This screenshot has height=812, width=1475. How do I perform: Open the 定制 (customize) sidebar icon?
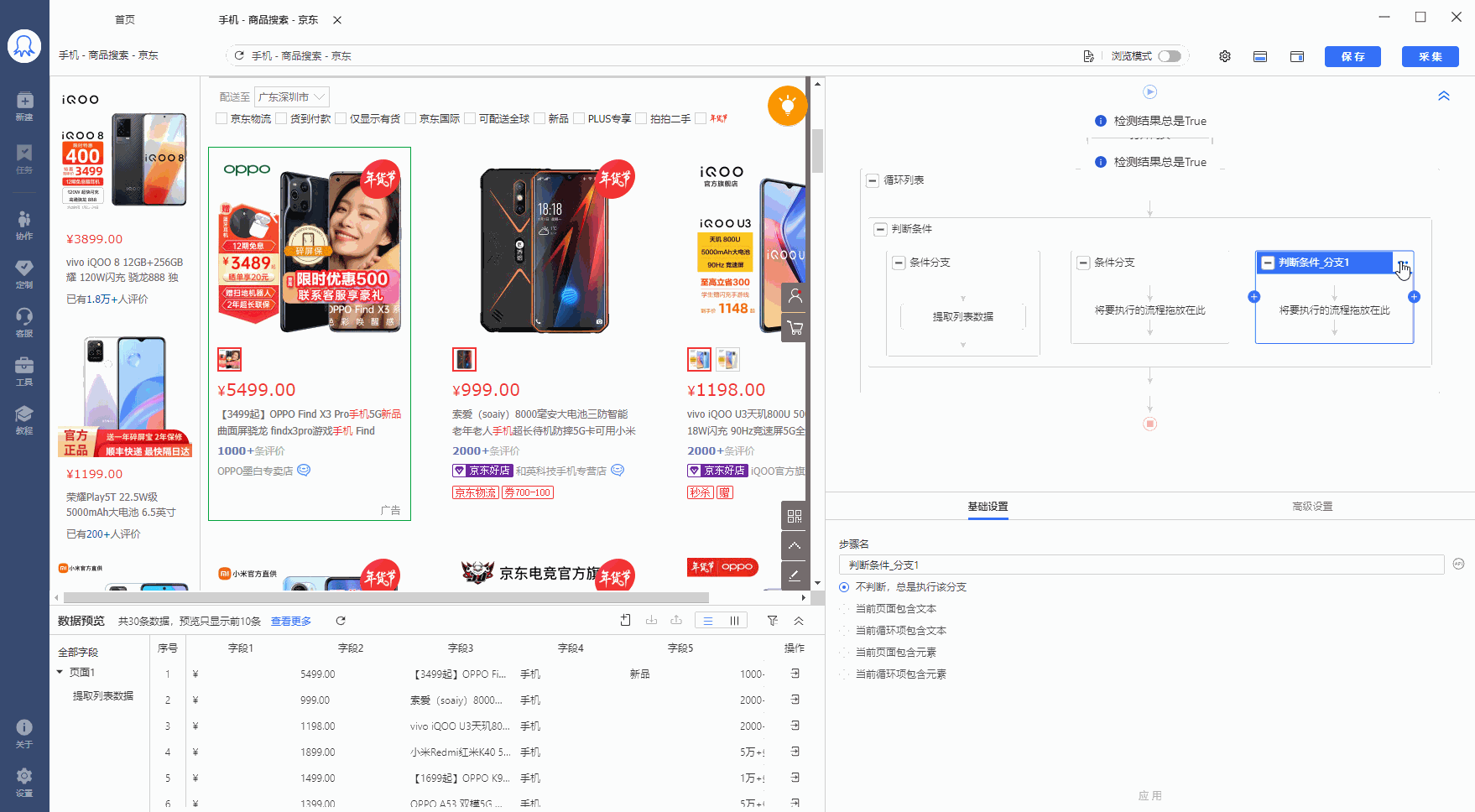coord(24,273)
